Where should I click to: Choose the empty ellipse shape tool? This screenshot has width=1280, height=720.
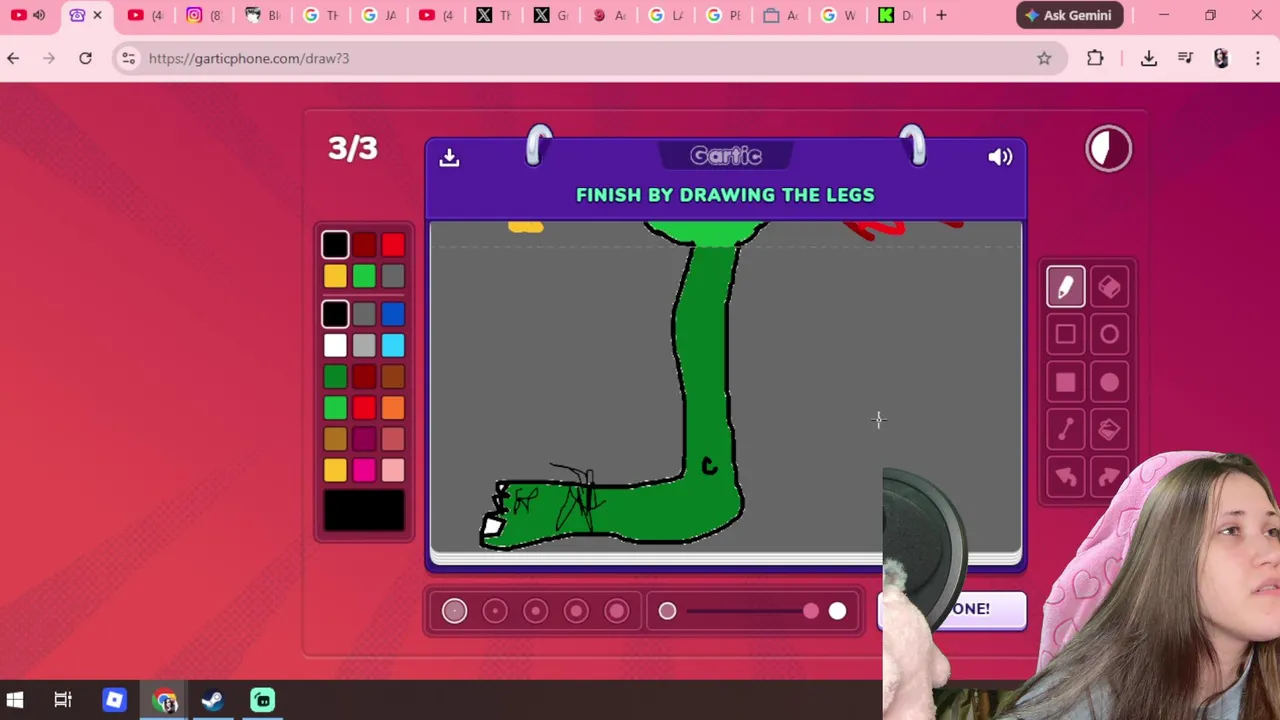pos(1109,335)
